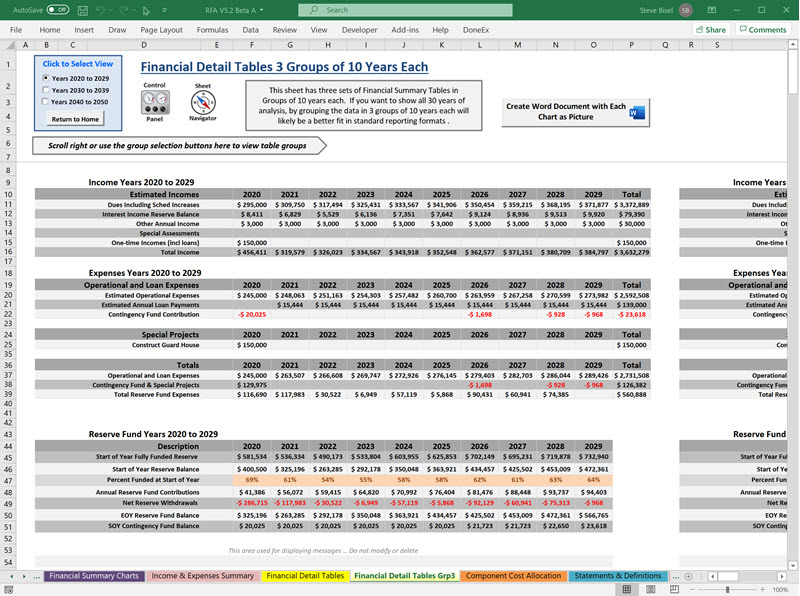The width and height of the screenshot is (800, 596).
Task: Open the Control Panel gauge icon
Action: [x=155, y=102]
